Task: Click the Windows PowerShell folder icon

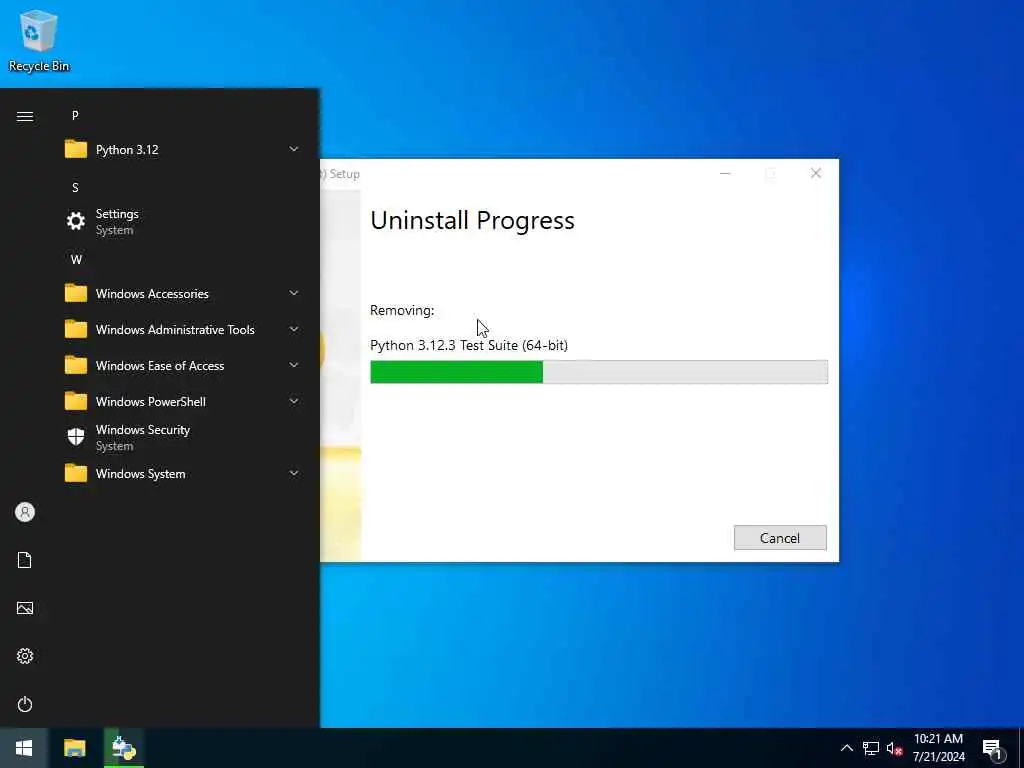Action: coord(76,401)
